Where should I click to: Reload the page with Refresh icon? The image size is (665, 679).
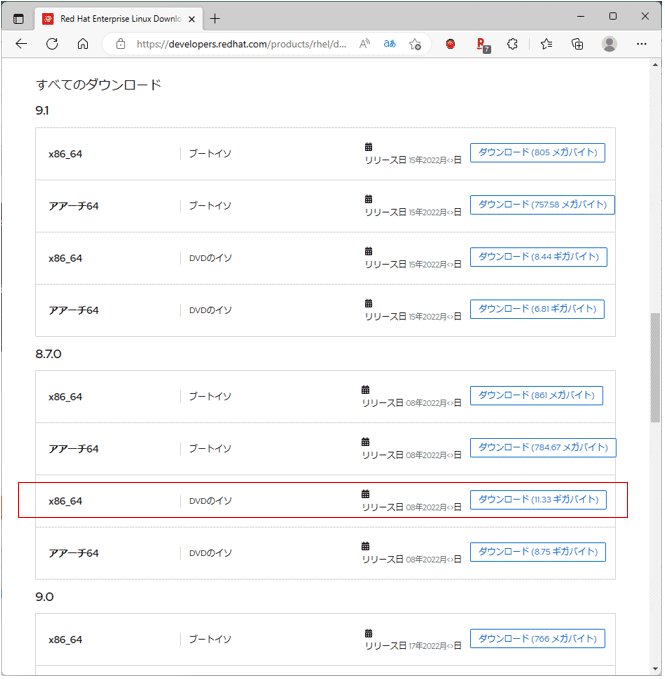52,44
